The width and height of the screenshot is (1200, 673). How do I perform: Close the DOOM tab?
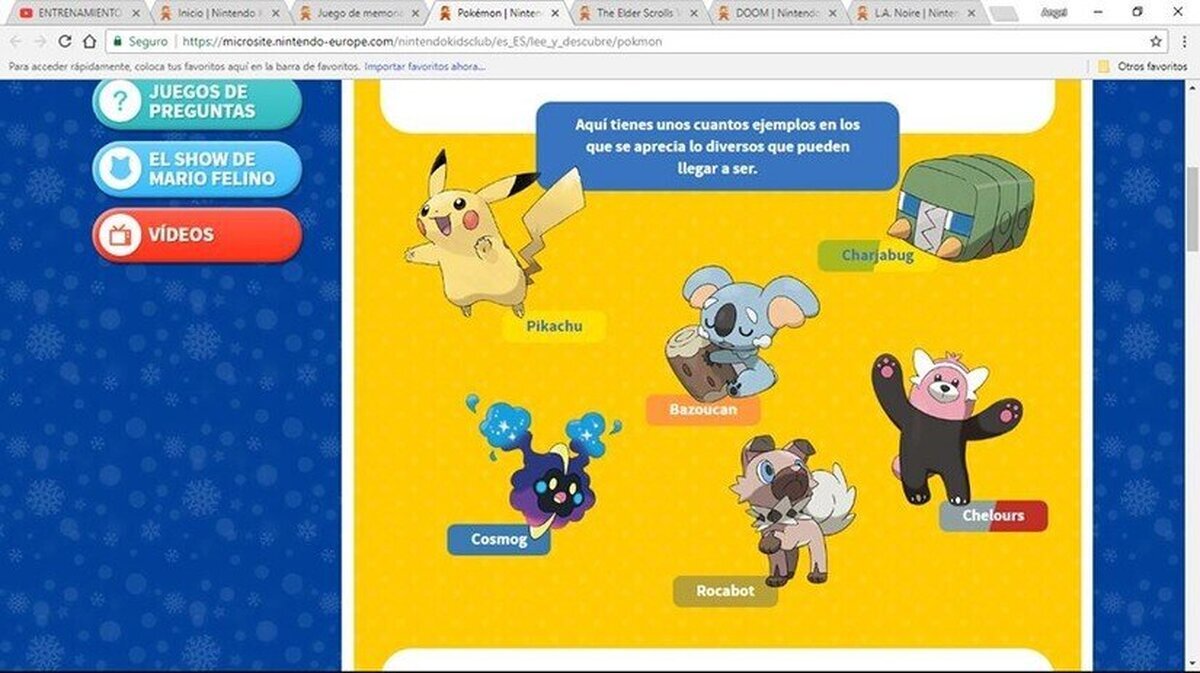pyautogui.click(x=834, y=13)
